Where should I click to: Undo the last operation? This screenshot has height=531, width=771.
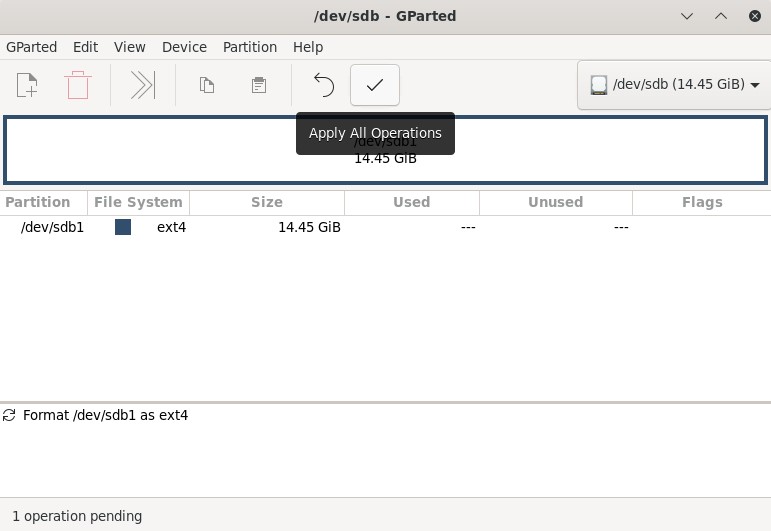click(324, 85)
